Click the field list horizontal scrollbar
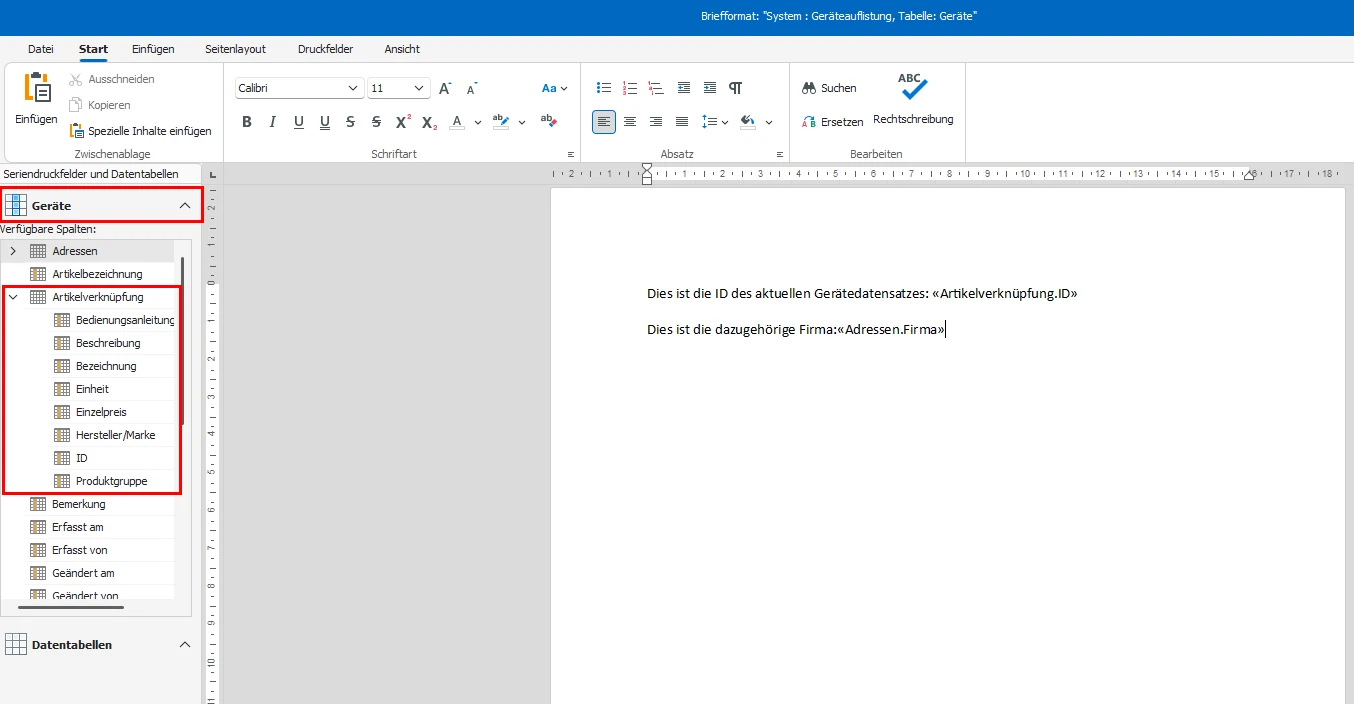This screenshot has height=704, width=1354. pyautogui.click(x=71, y=607)
